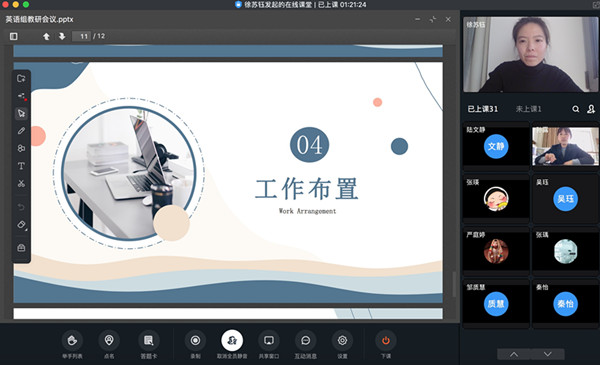Select the 秦怡 participant tile
This screenshot has height=365, width=600.
coord(565,303)
